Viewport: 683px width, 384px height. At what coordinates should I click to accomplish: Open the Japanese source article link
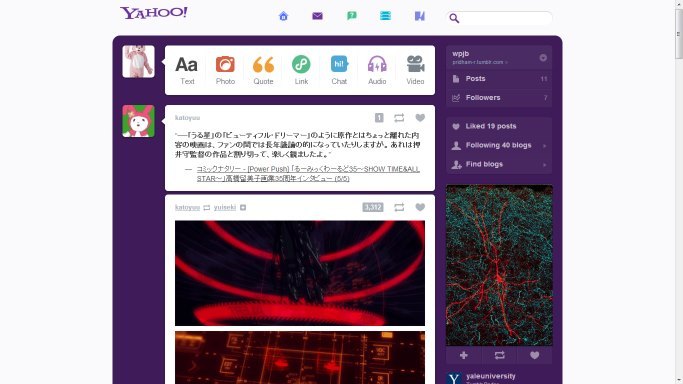(x=308, y=174)
